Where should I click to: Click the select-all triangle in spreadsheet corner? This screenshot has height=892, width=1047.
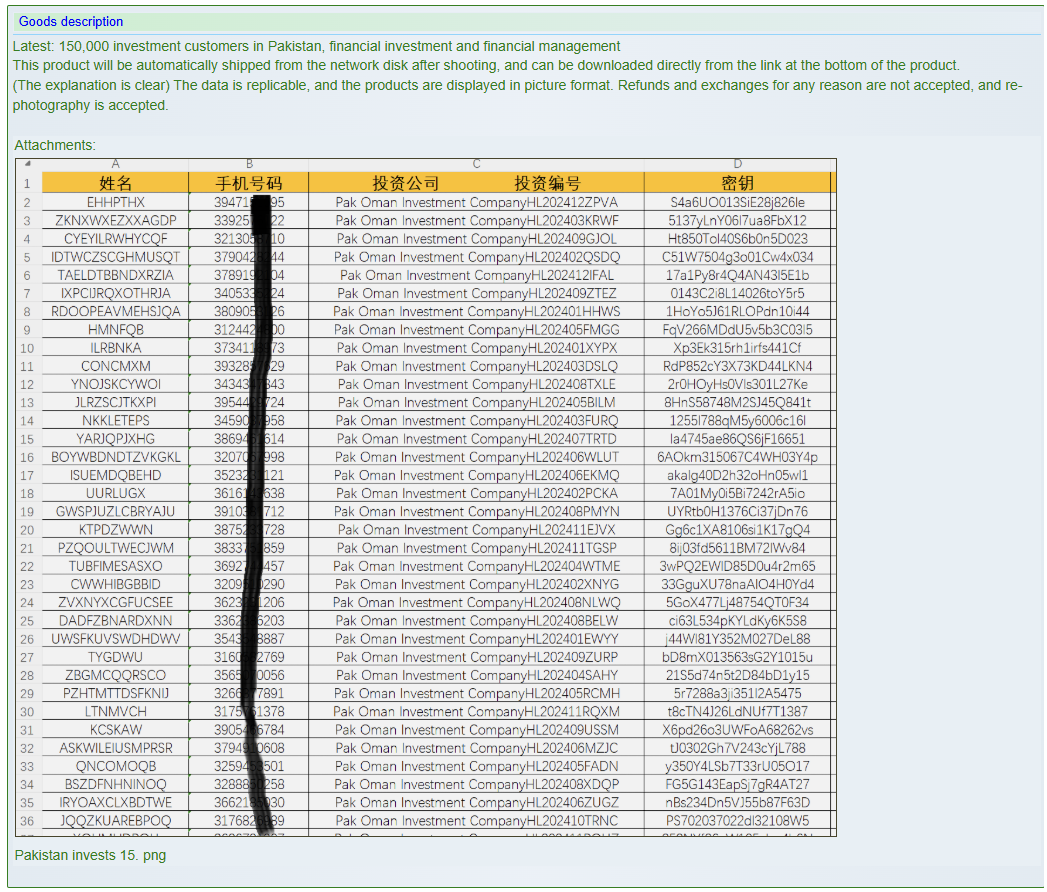click(27, 164)
